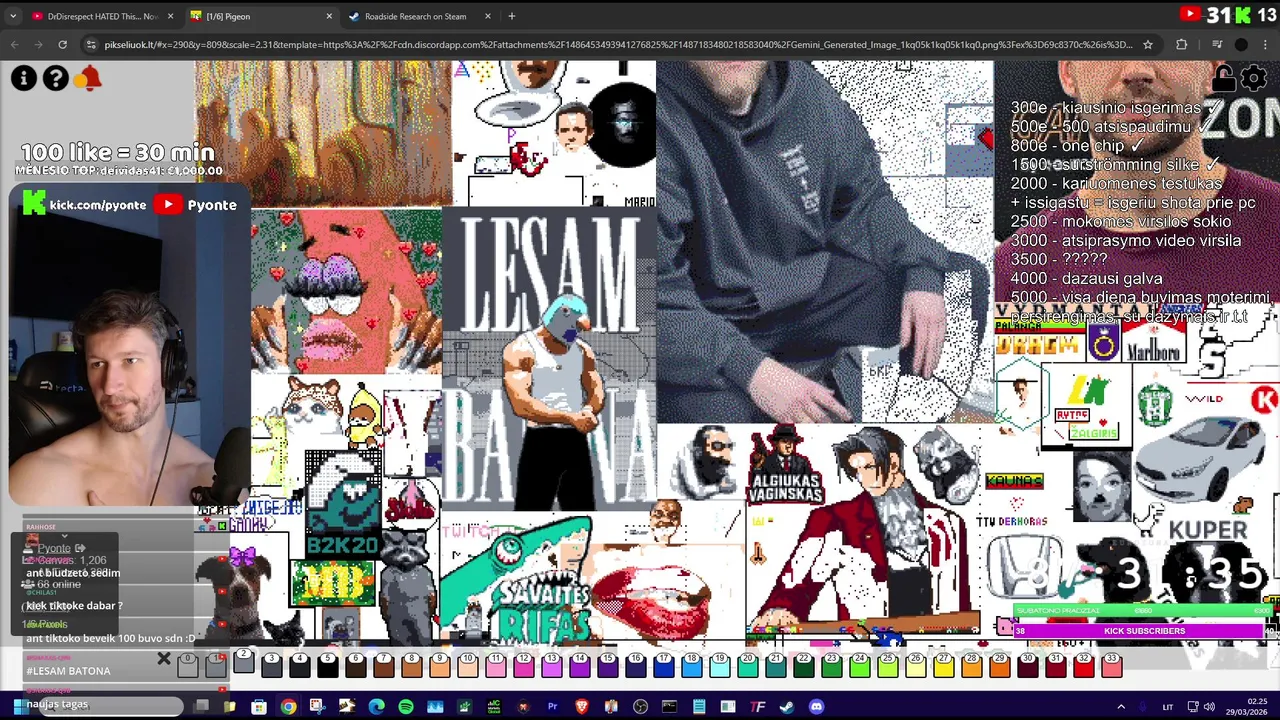The height and width of the screenshot is (720, 1280).
Task: Pick green palette color number 23
Action: point(831,665)
